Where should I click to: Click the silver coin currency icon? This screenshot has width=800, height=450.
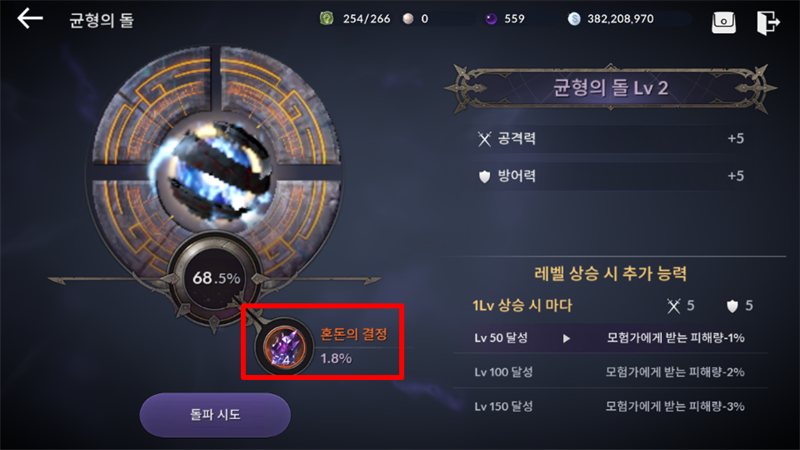pos(574,19)
